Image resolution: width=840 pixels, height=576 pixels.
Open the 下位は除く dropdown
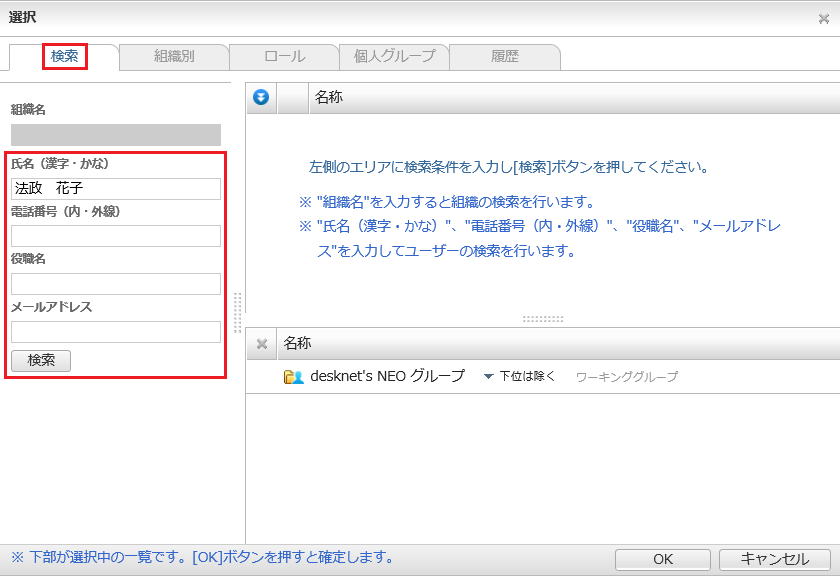coord(520,377)
